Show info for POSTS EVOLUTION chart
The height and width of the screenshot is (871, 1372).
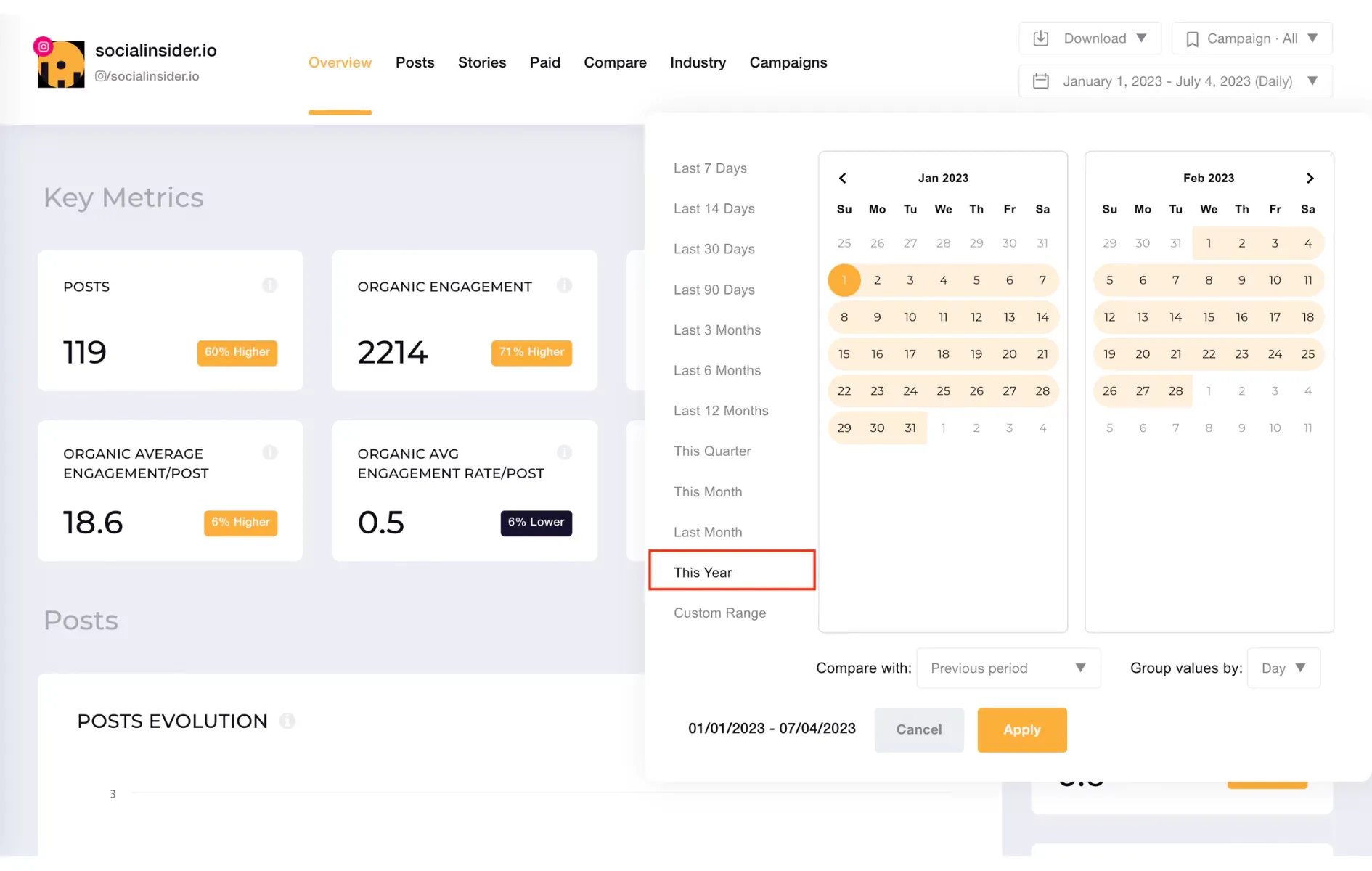click(287, 721)
